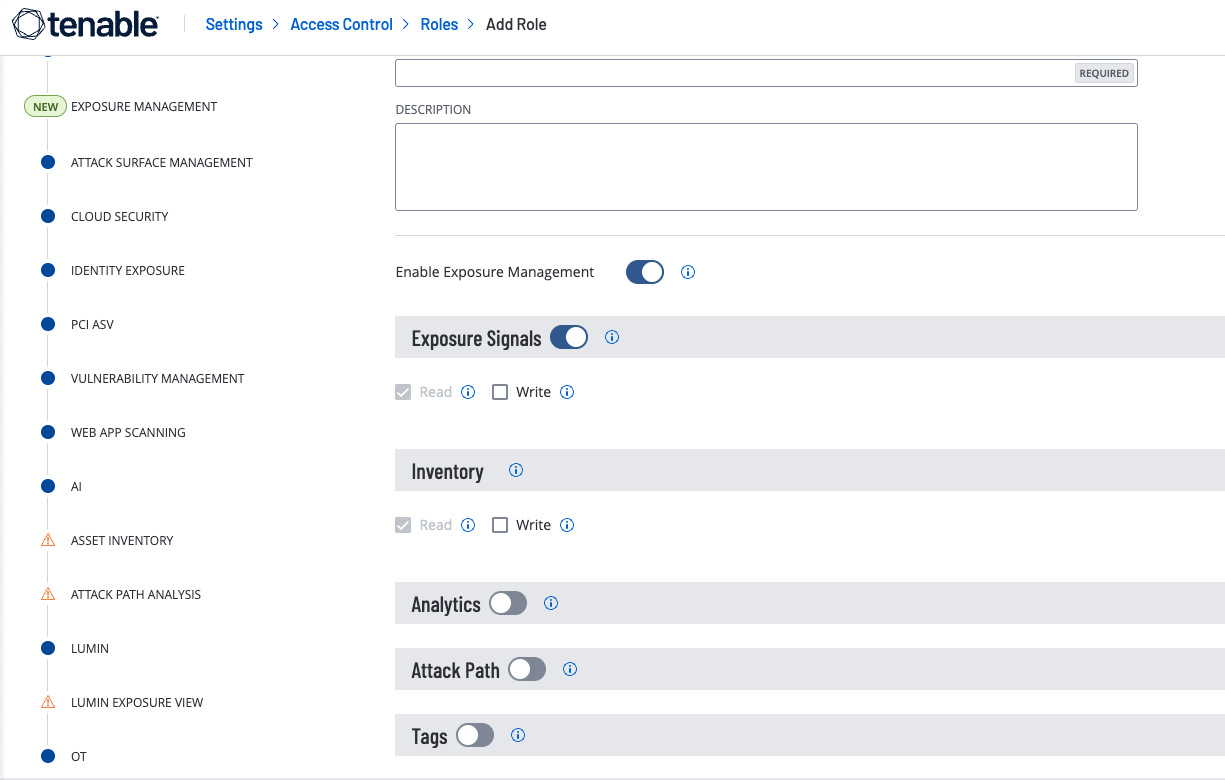The height and width of the screenshot is (780, 1225).
Task: Disable the Enable Exposure Management toggle
Action: tap(645, 272)
